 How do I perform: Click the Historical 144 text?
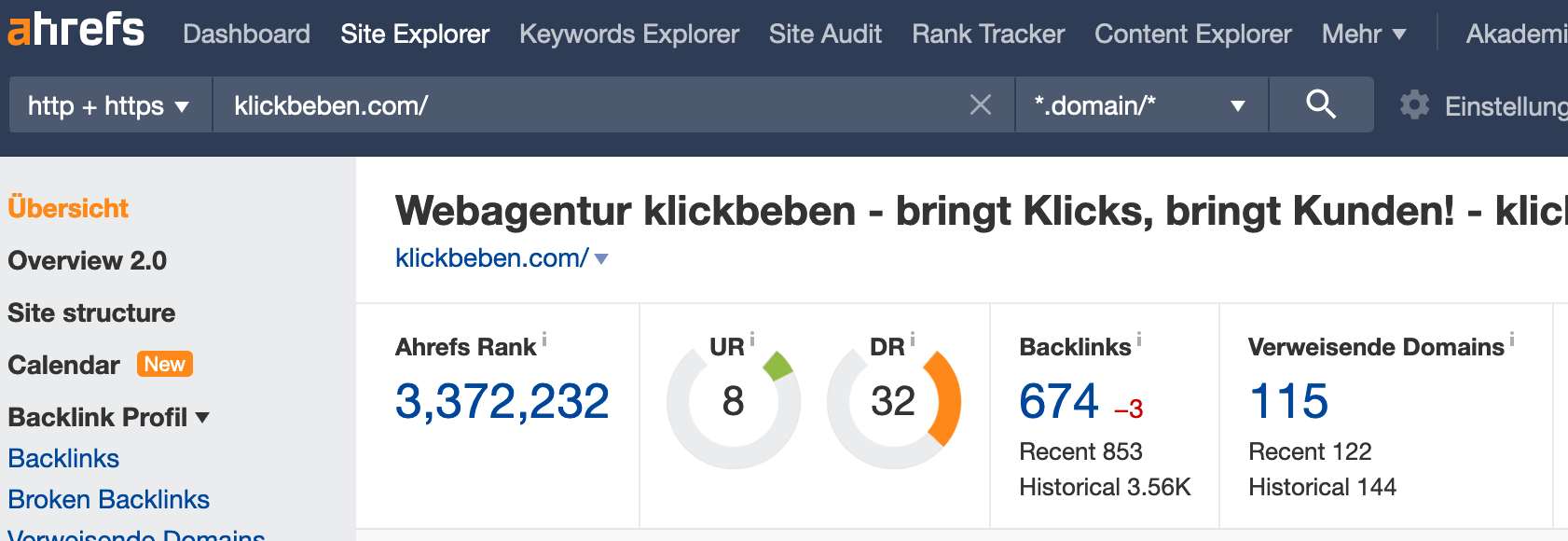pyautogui.click(x=1322, y=487)
